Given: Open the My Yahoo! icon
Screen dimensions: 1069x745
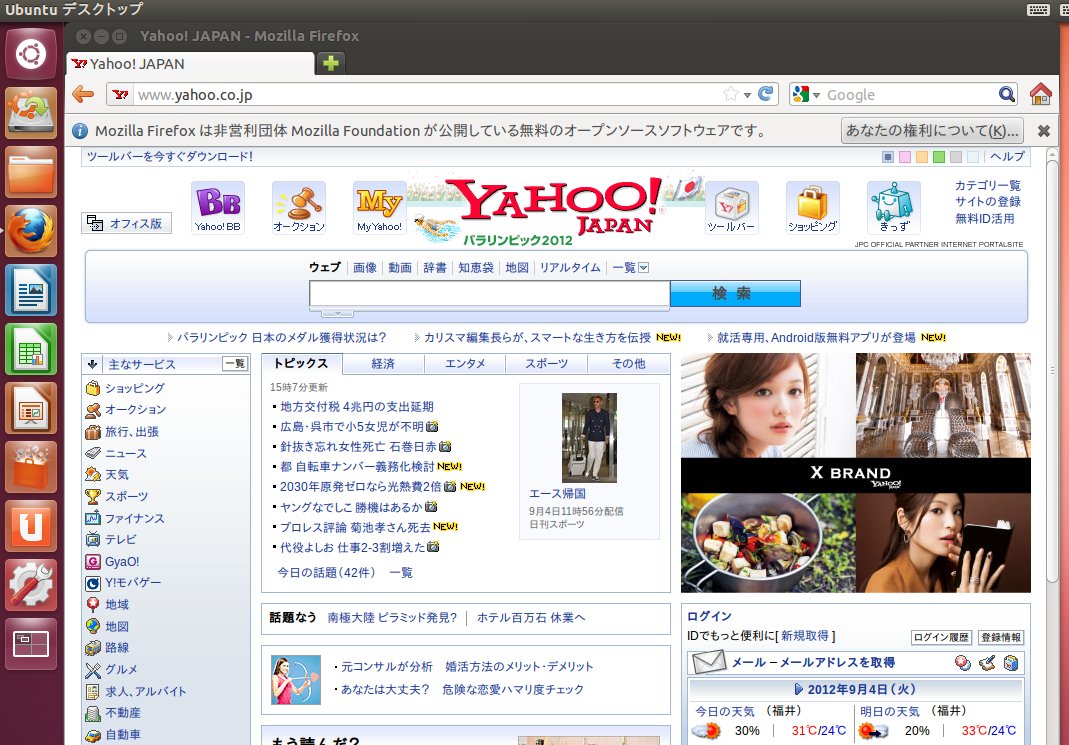Looking at the screenshot, I should point(379,207).
